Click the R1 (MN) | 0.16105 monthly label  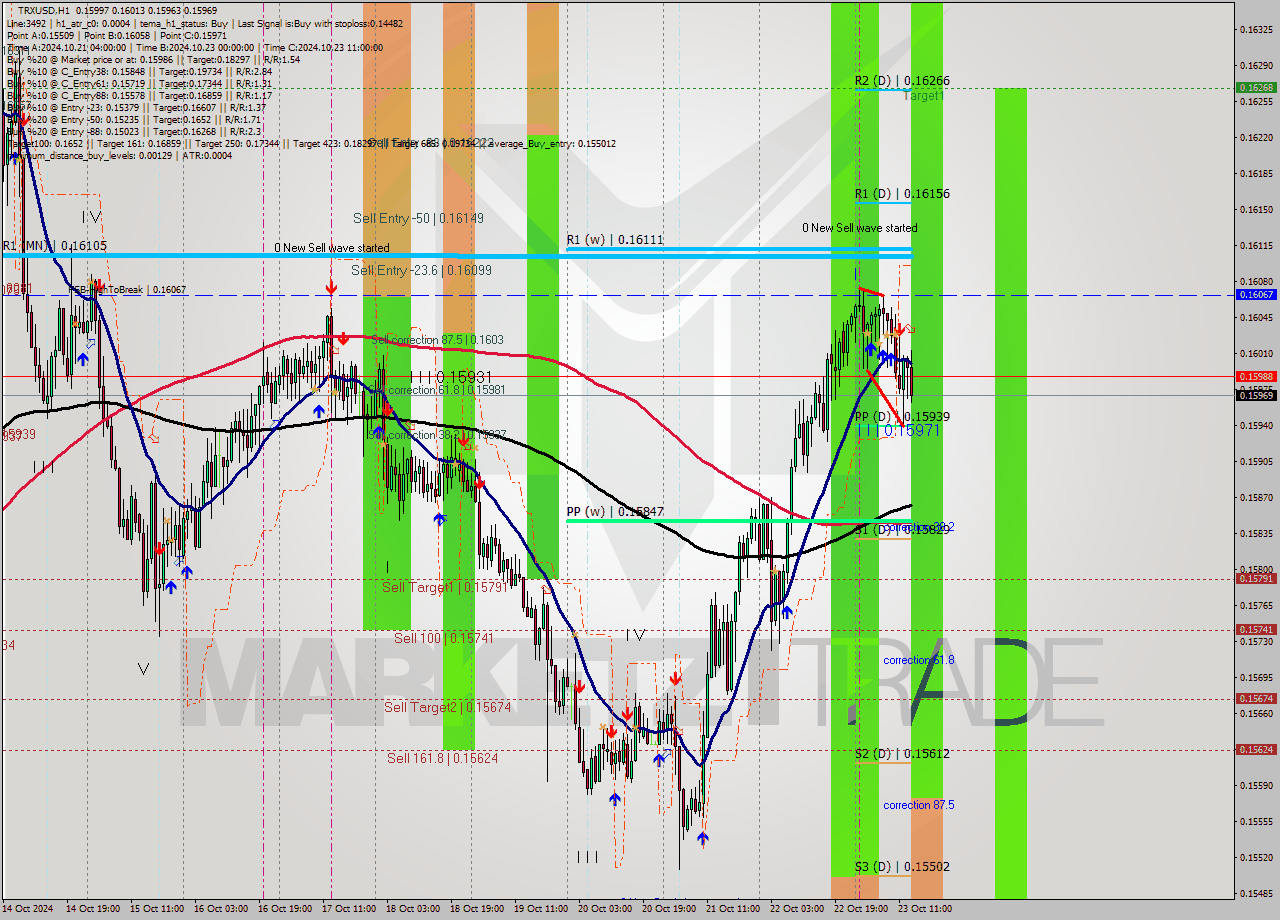pyautogui.click(x=54, y=245)
